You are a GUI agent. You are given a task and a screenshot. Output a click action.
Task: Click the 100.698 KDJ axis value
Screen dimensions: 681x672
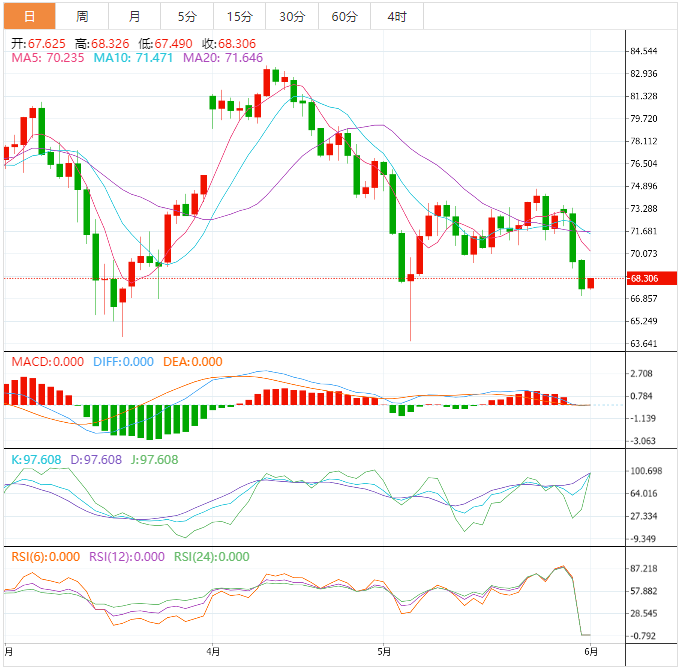[x=646, y=471]
